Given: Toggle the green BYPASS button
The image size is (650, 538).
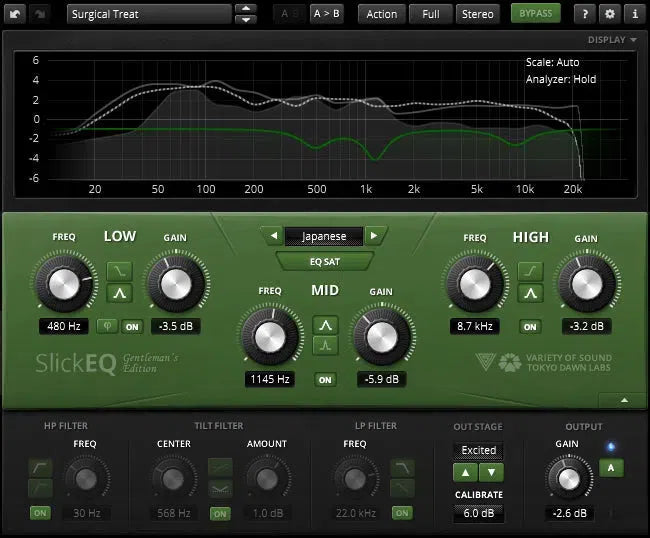Looking at the screenshot, I should point(536,14).
